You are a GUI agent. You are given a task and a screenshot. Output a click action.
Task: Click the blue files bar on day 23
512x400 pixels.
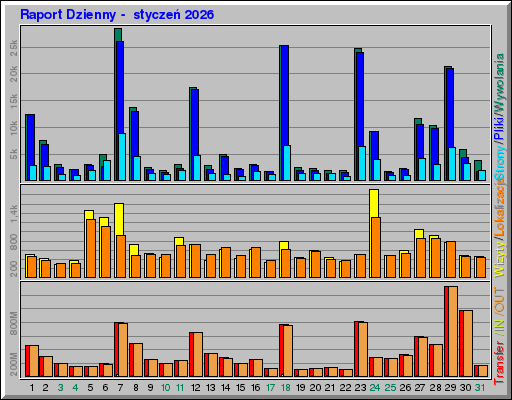point(360,99)
